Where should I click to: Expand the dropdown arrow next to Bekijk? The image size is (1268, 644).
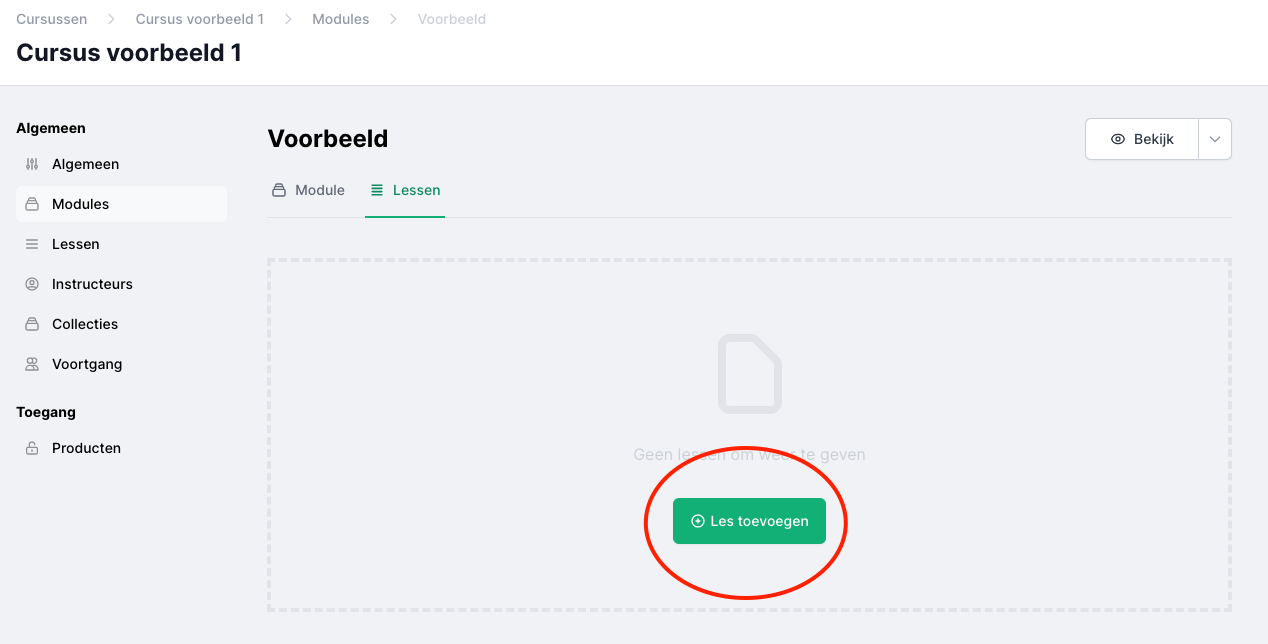coord(1215,139)
